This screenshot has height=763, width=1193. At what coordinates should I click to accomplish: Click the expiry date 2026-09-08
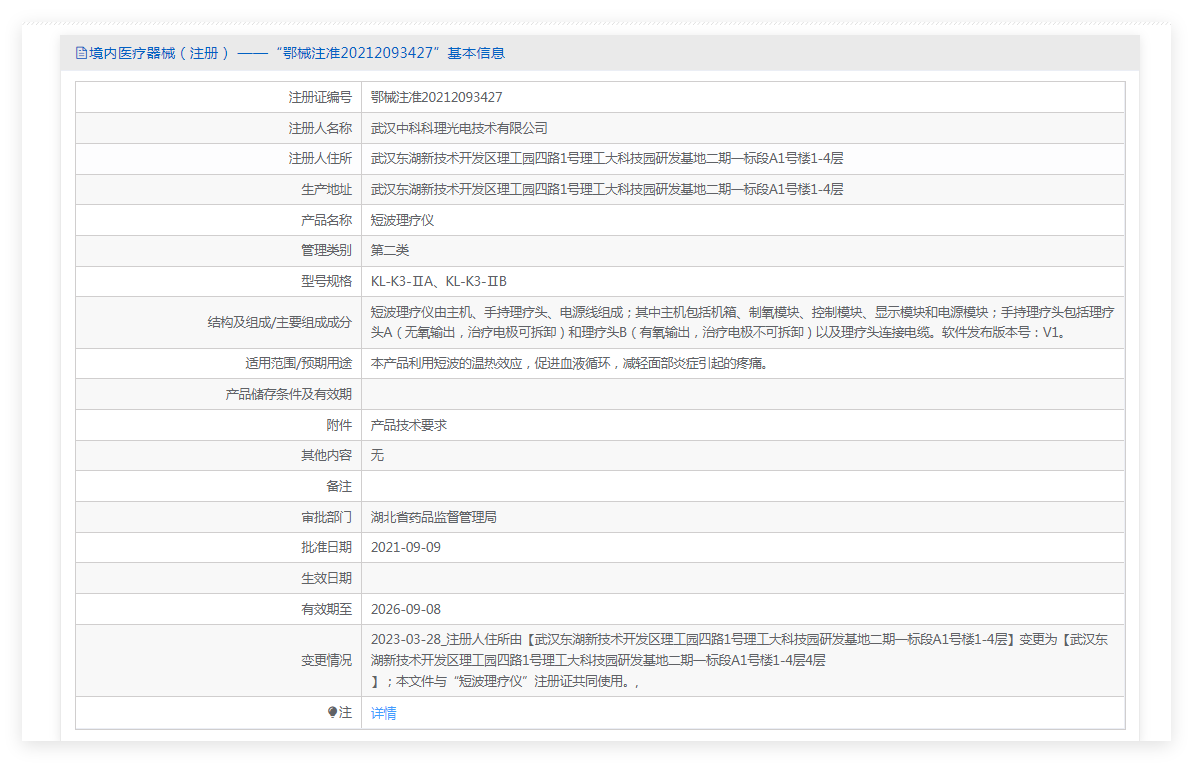click(x=405, y=609)
